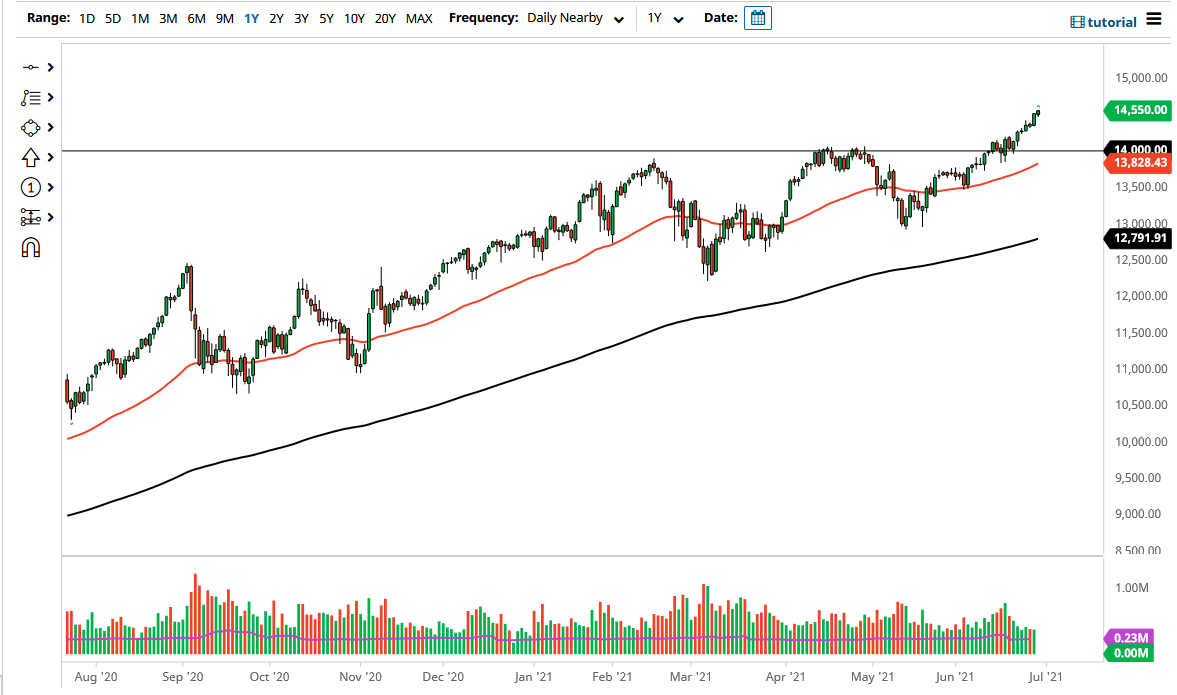1177x695 pixels.
Task: Select the annotation list tool
Action: (30, 97)
